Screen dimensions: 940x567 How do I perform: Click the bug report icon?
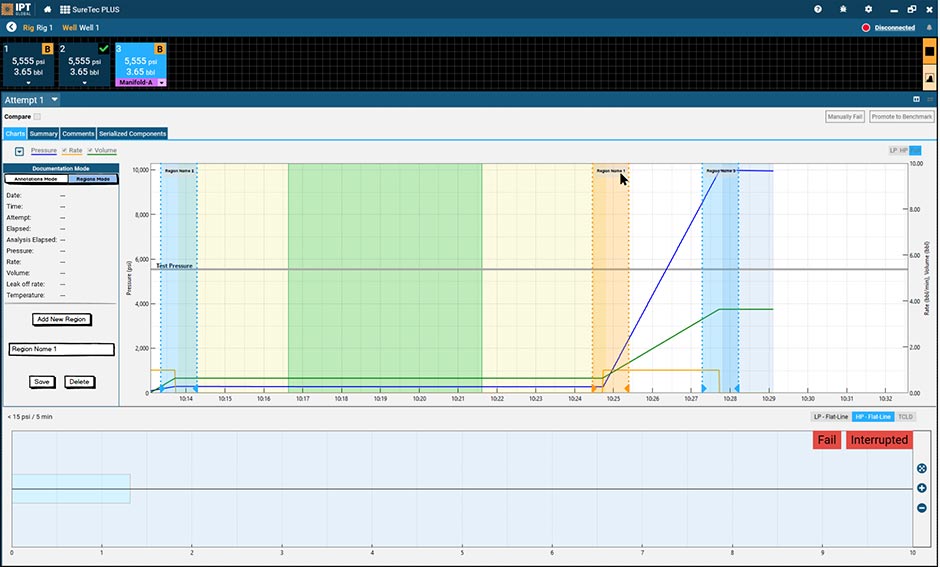click(x=844, y=9)
